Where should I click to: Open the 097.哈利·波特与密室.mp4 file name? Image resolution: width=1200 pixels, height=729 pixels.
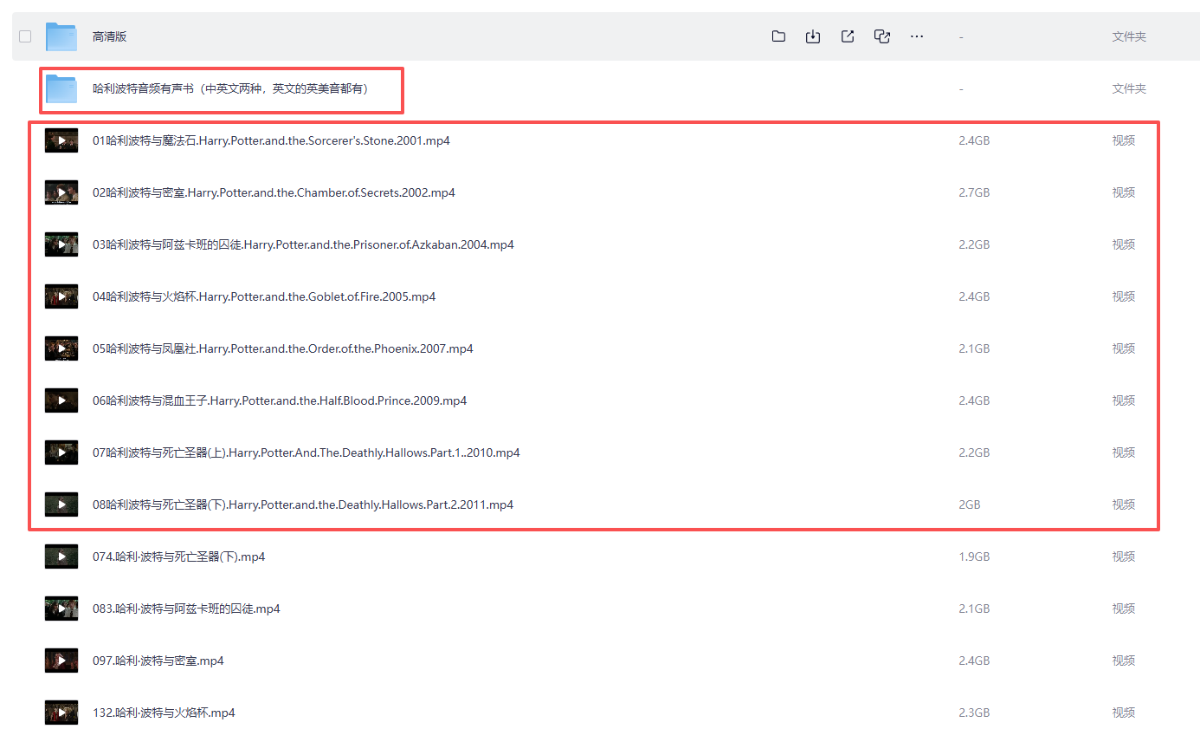click(x=158, y=661)
